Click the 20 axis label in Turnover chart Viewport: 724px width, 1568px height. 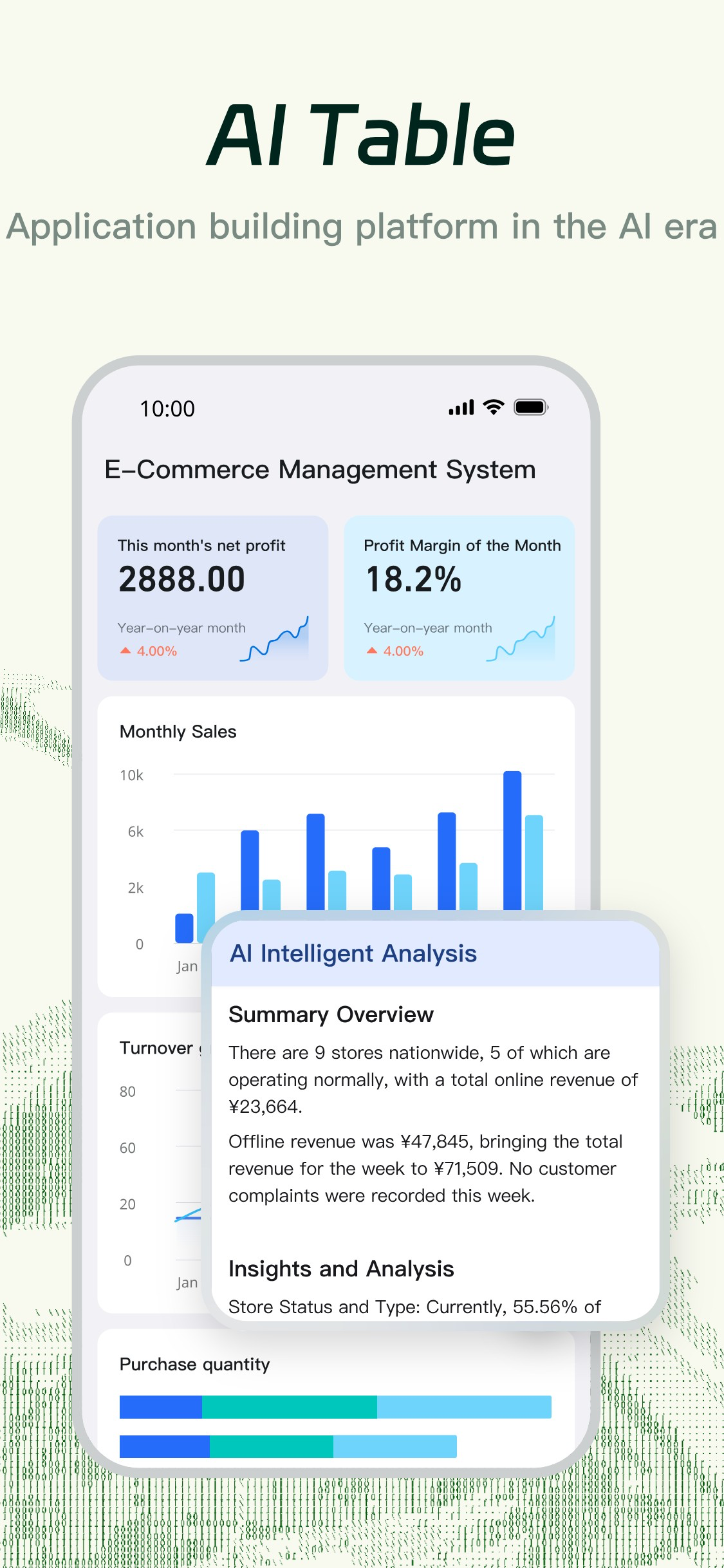coord(127,1204)
